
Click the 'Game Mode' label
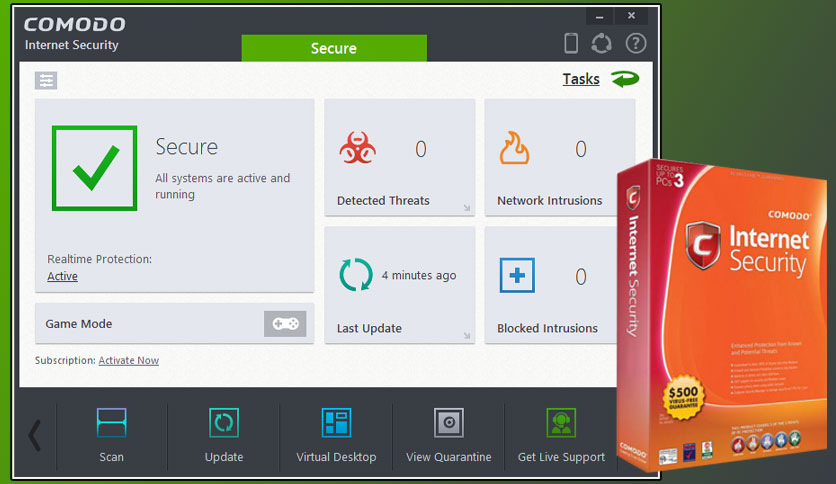(x=79, y=324)
